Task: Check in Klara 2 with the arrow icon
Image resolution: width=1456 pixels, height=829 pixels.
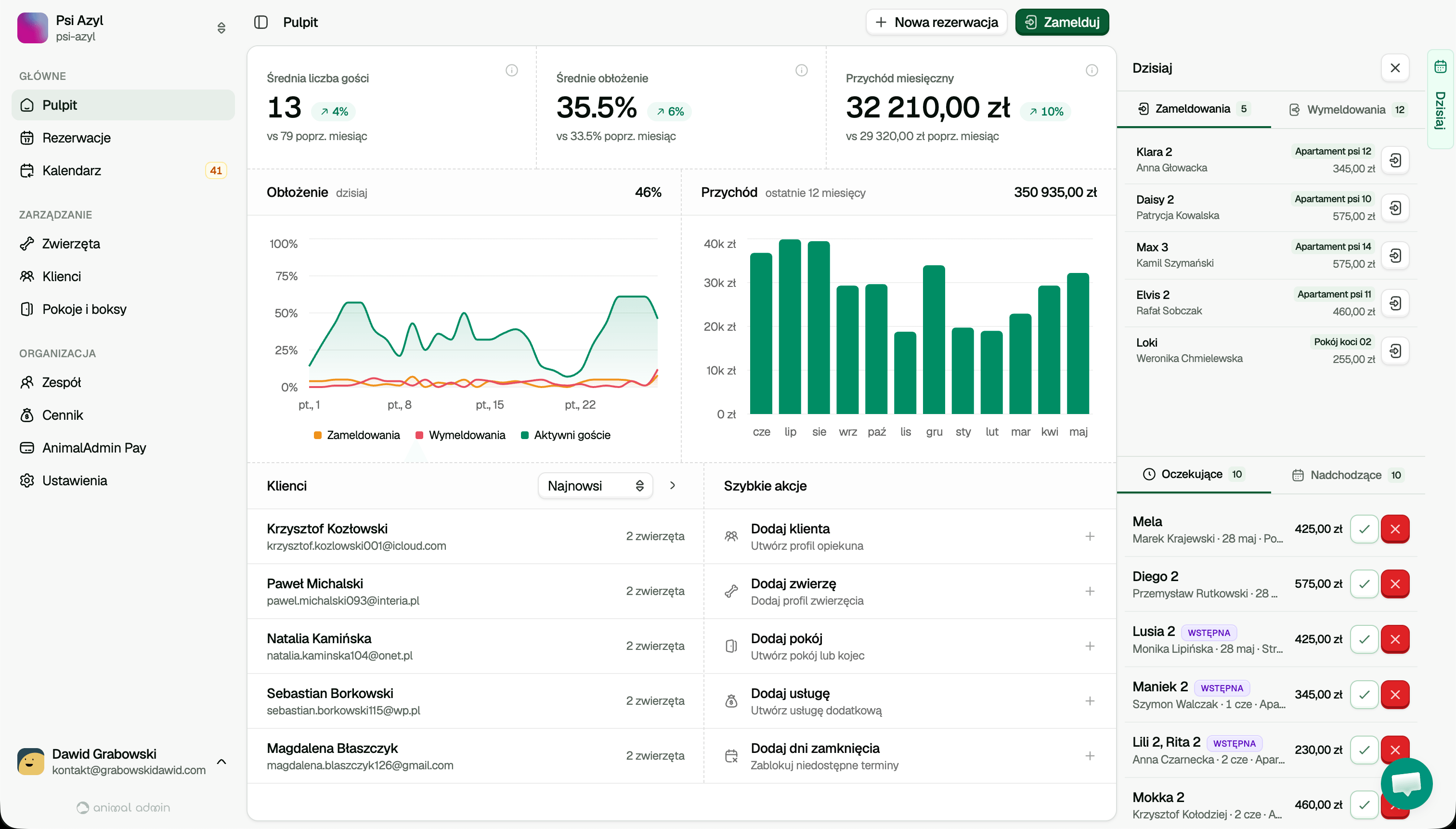Action: tap(1395, 160)
